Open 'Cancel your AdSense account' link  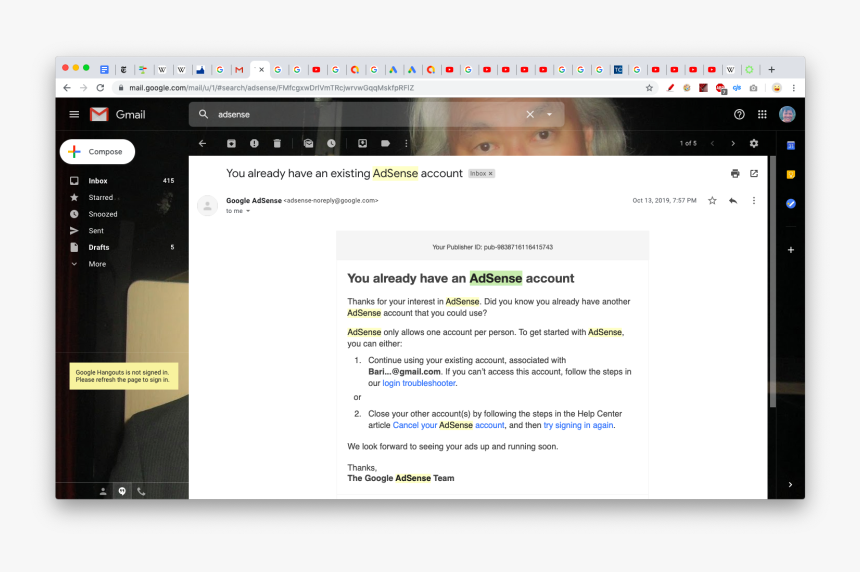[x=448, y=425]
